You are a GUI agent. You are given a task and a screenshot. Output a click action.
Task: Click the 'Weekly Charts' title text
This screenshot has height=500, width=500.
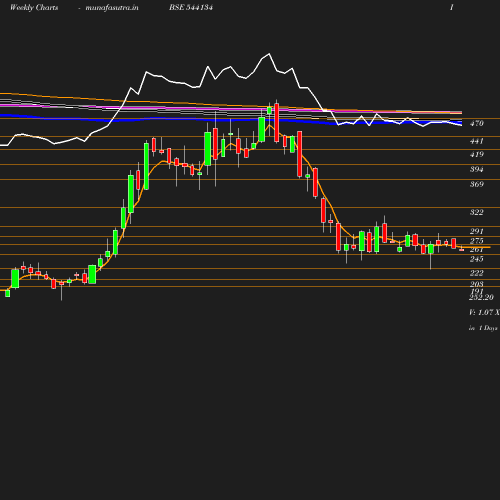(x=34, y=7)
